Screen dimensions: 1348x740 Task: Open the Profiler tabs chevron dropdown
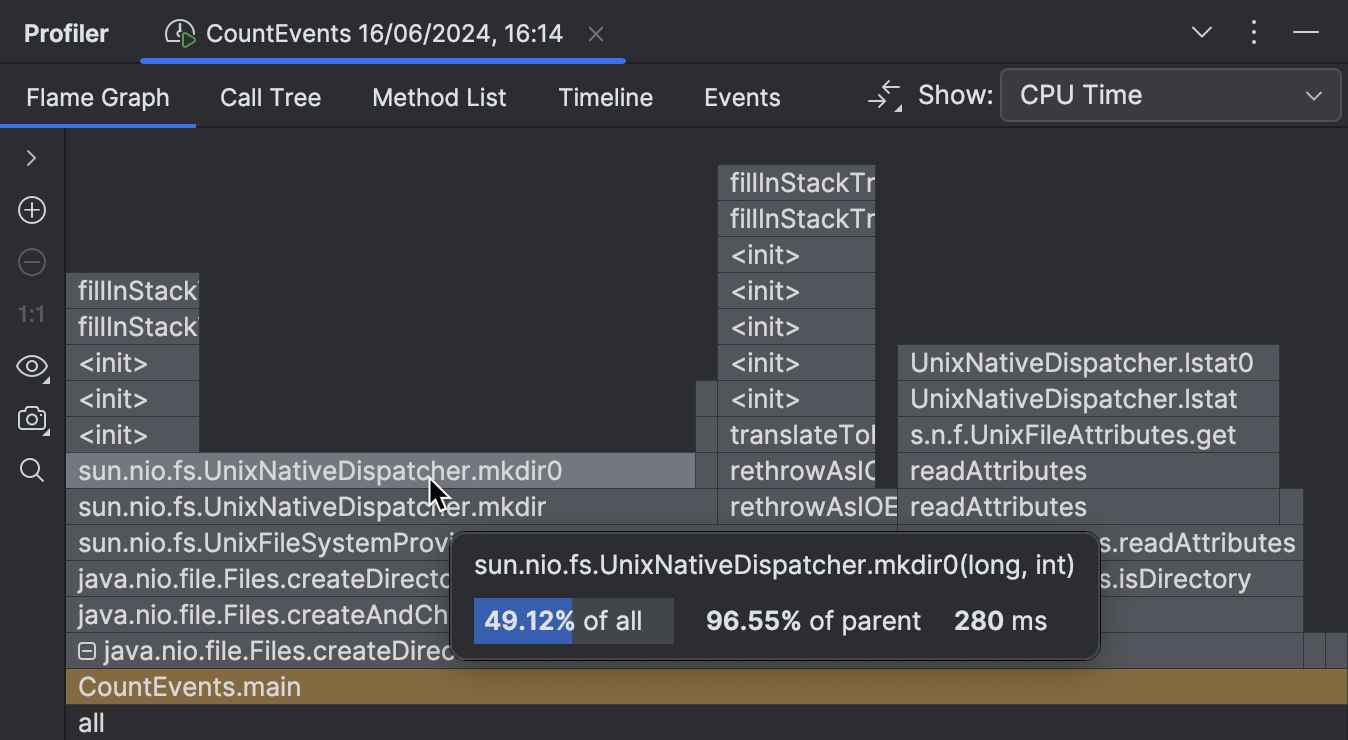(x=1203, y=33)
